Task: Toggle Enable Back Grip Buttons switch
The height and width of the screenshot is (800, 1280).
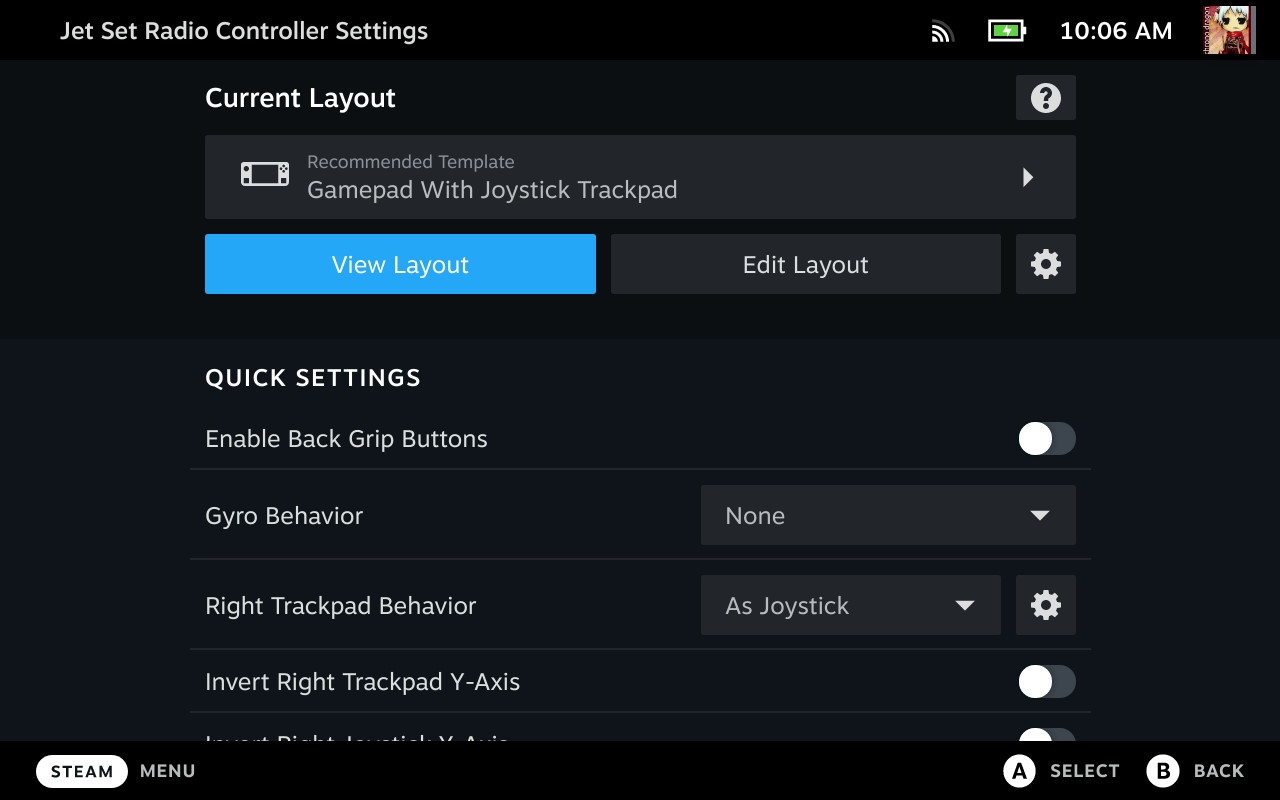Action: click(1046, 438)
